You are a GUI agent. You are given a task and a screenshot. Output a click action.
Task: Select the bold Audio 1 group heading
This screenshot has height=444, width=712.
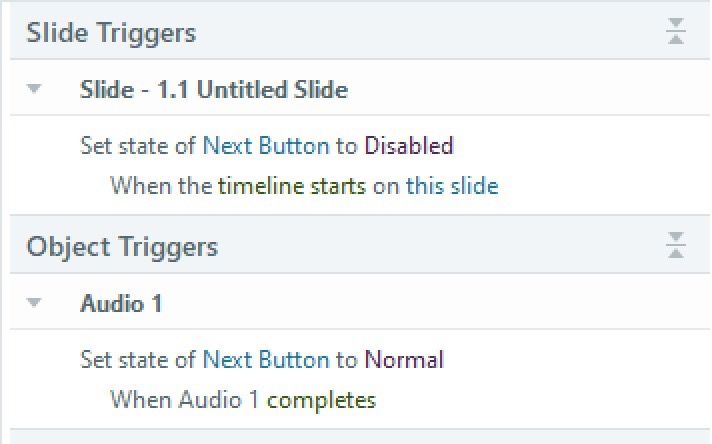(x=121, y=303)
